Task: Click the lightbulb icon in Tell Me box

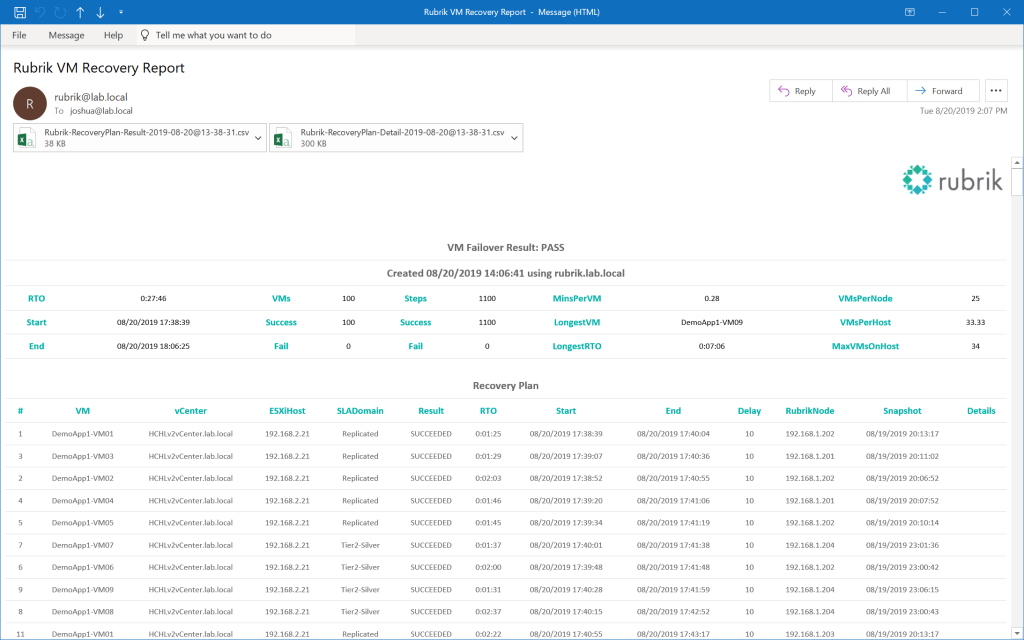Action: 144,34
